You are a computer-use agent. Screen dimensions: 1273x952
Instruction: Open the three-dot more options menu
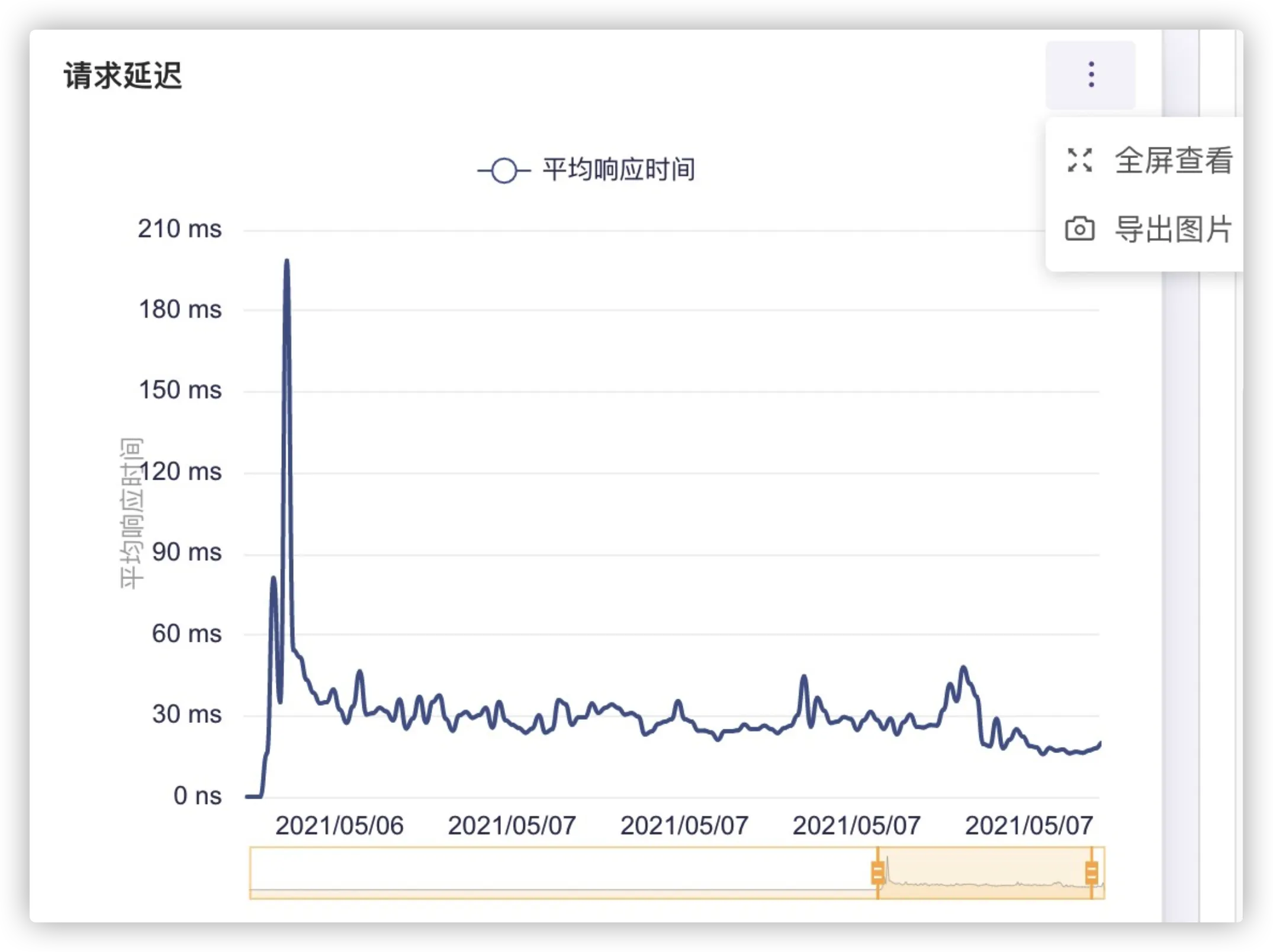[1091, 75]
